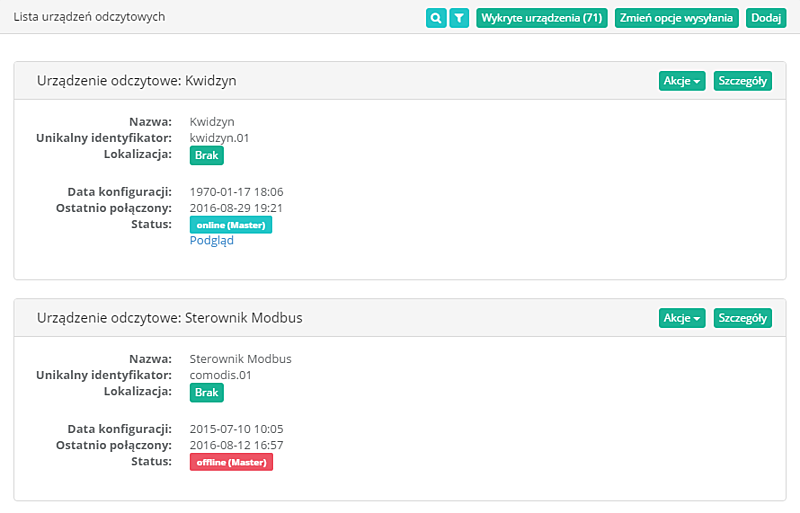This screenshot has width=800, height=513.
Task: Click the 2016-08-12 16:57 last connected date
Action: (x=236, y=444)
